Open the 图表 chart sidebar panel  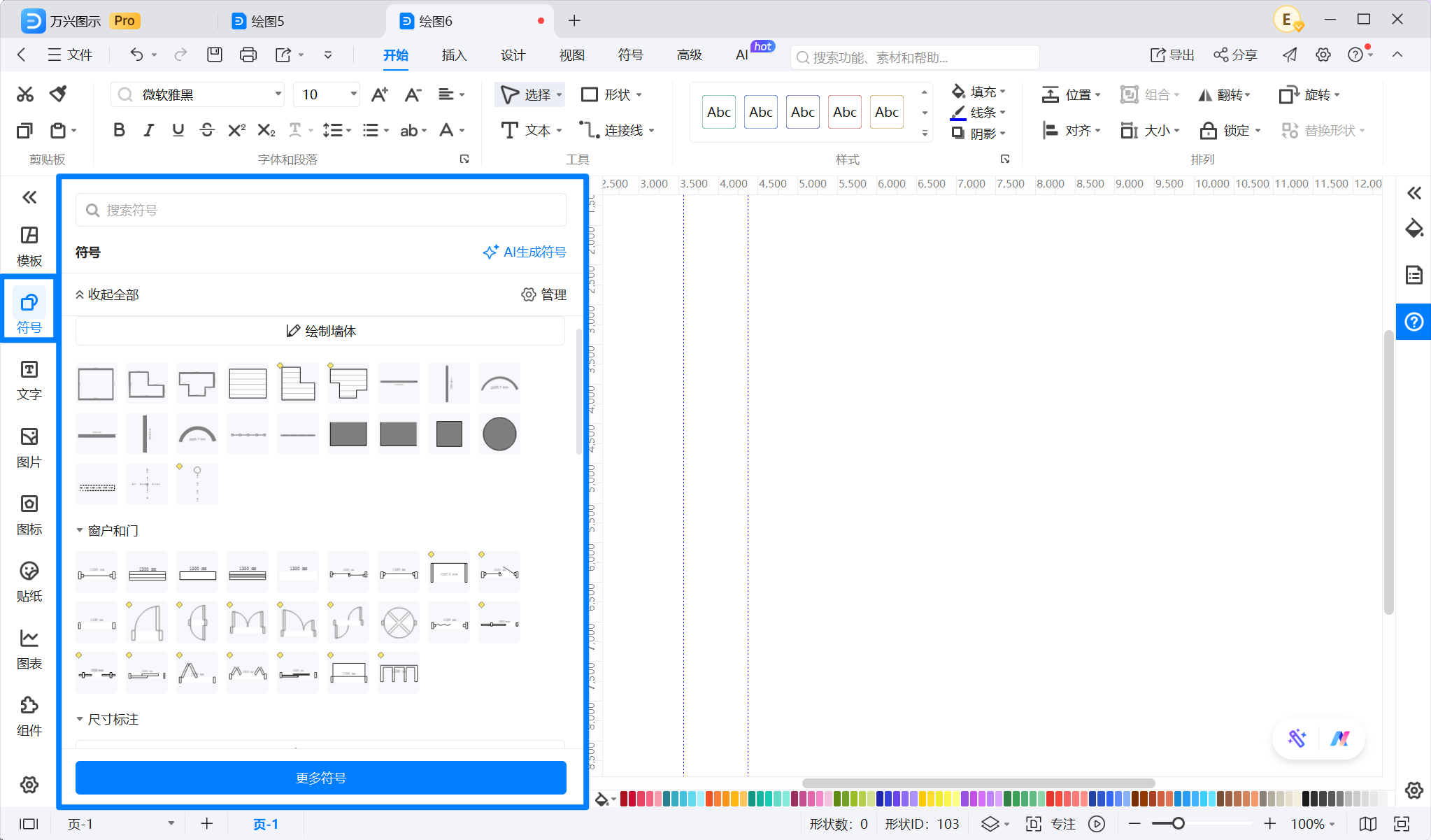[x=29, y=649]
